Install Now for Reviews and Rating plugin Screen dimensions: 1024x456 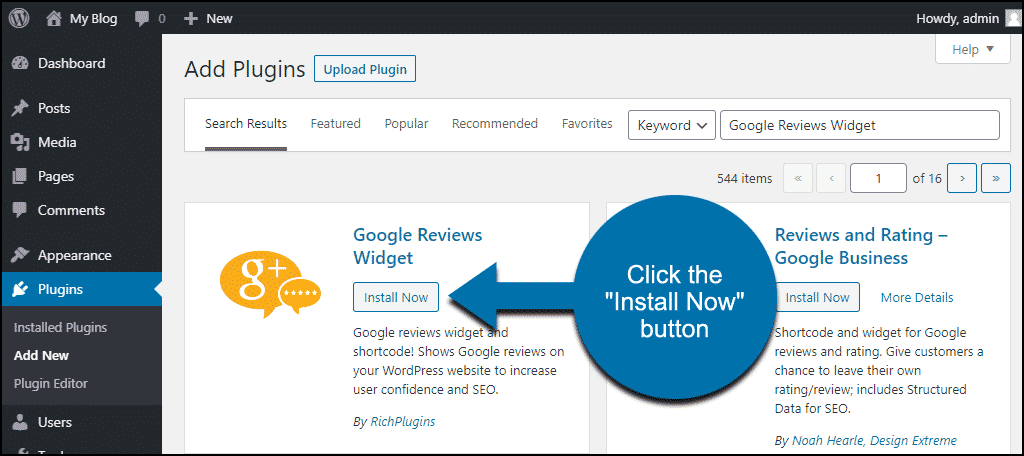(818, 297)
